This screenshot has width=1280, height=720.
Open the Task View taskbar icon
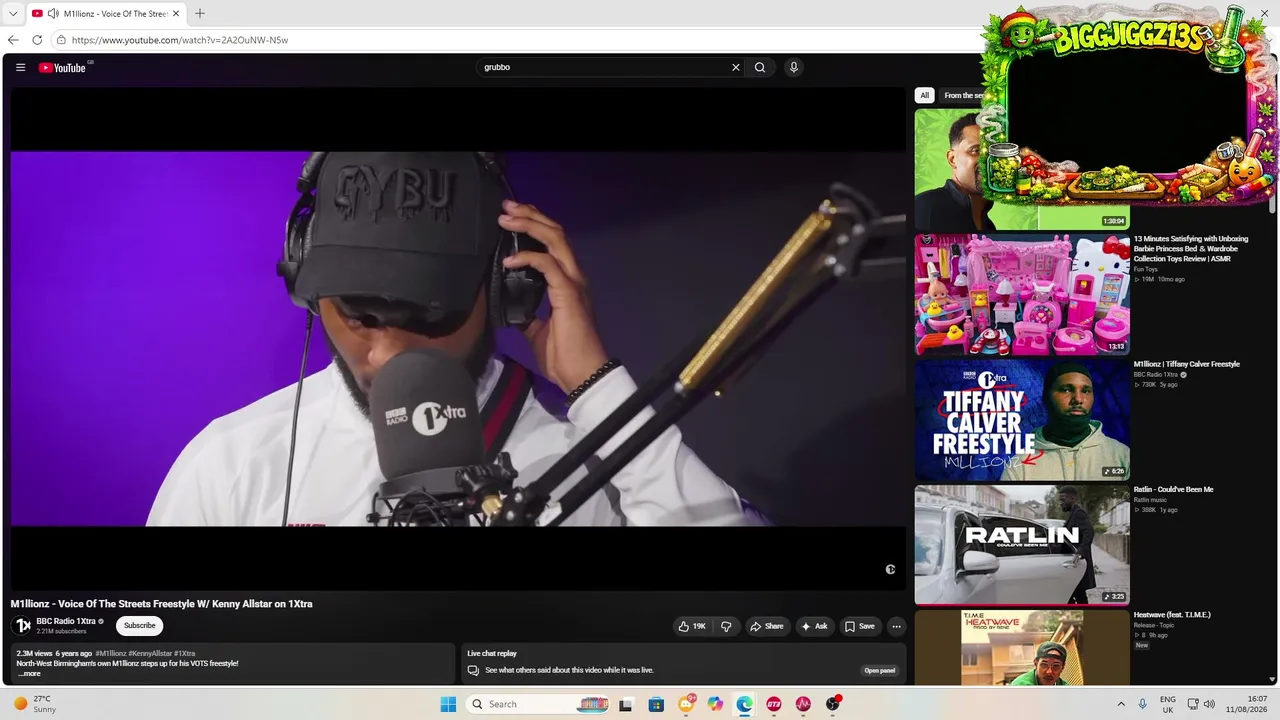click(626, 704)
